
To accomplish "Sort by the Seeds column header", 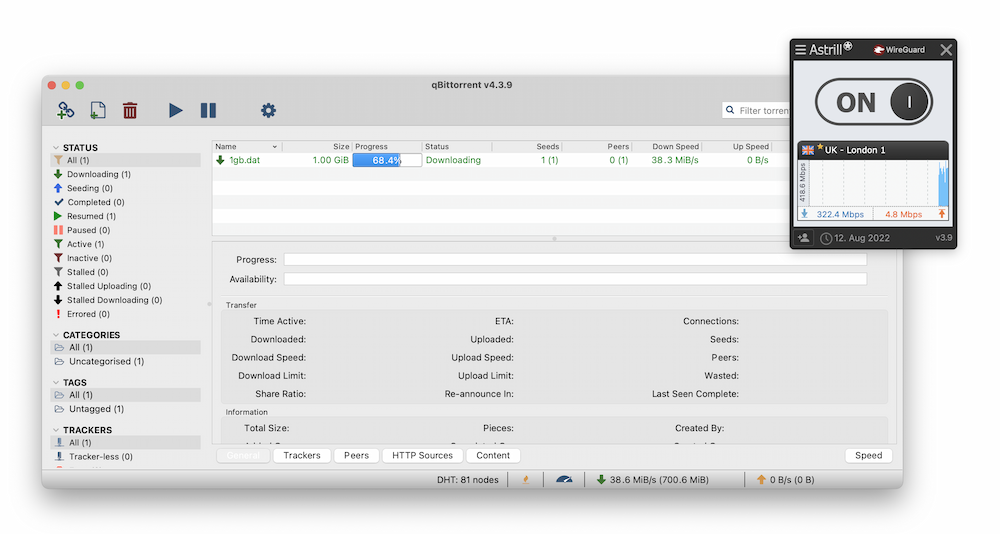I will tap(527, 147).
